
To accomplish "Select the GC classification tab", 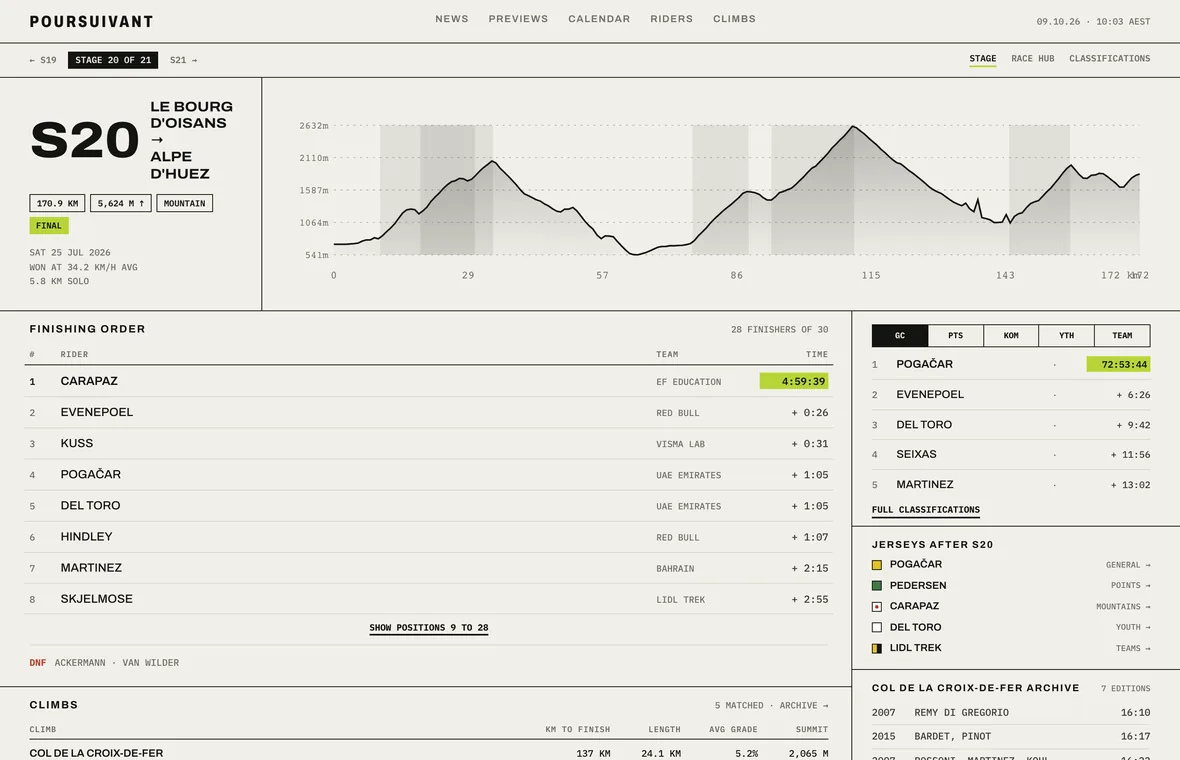I will 900,336.
